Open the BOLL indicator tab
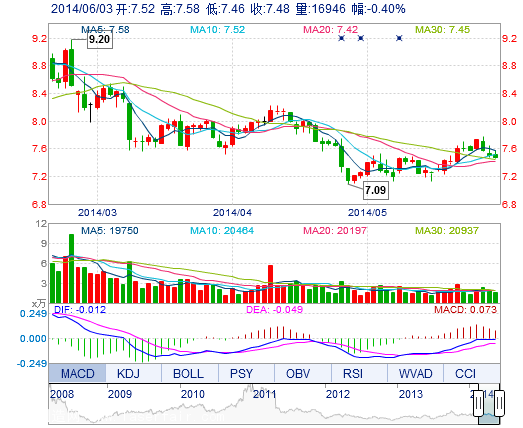 coord(189,373)
